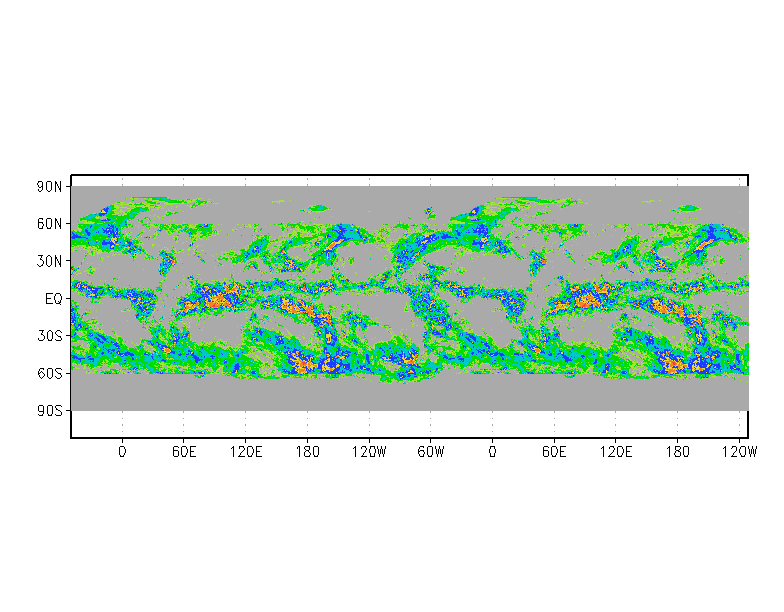The image size is (784, 612).
Task: Click the 60W longitude label
Action: pyautogui.click(x=430, y=452)
